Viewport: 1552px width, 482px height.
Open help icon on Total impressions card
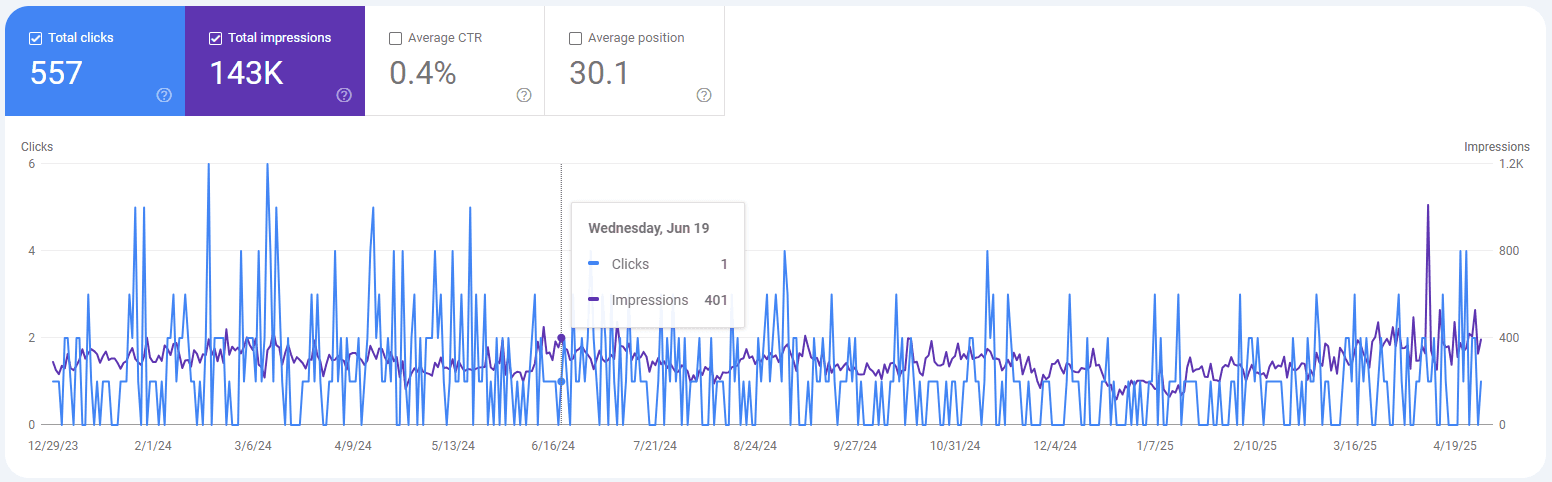coord(344,95)
